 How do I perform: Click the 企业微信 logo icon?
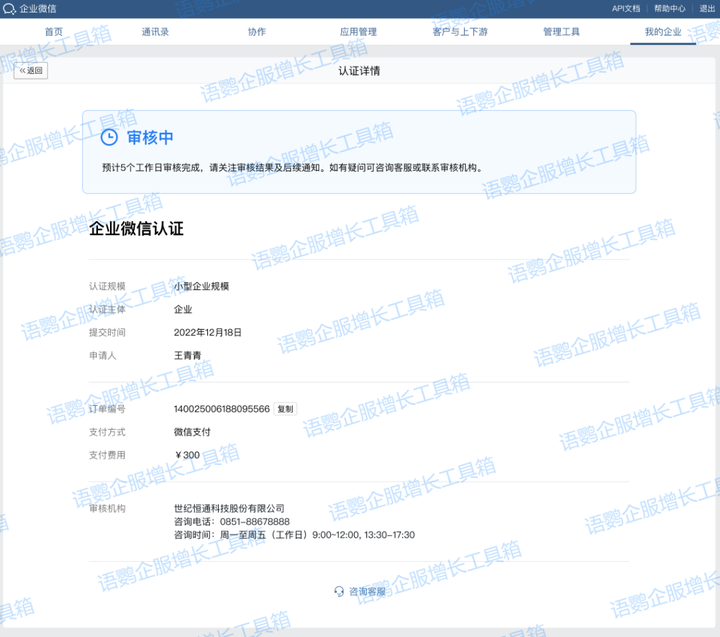tap(10, 9)
